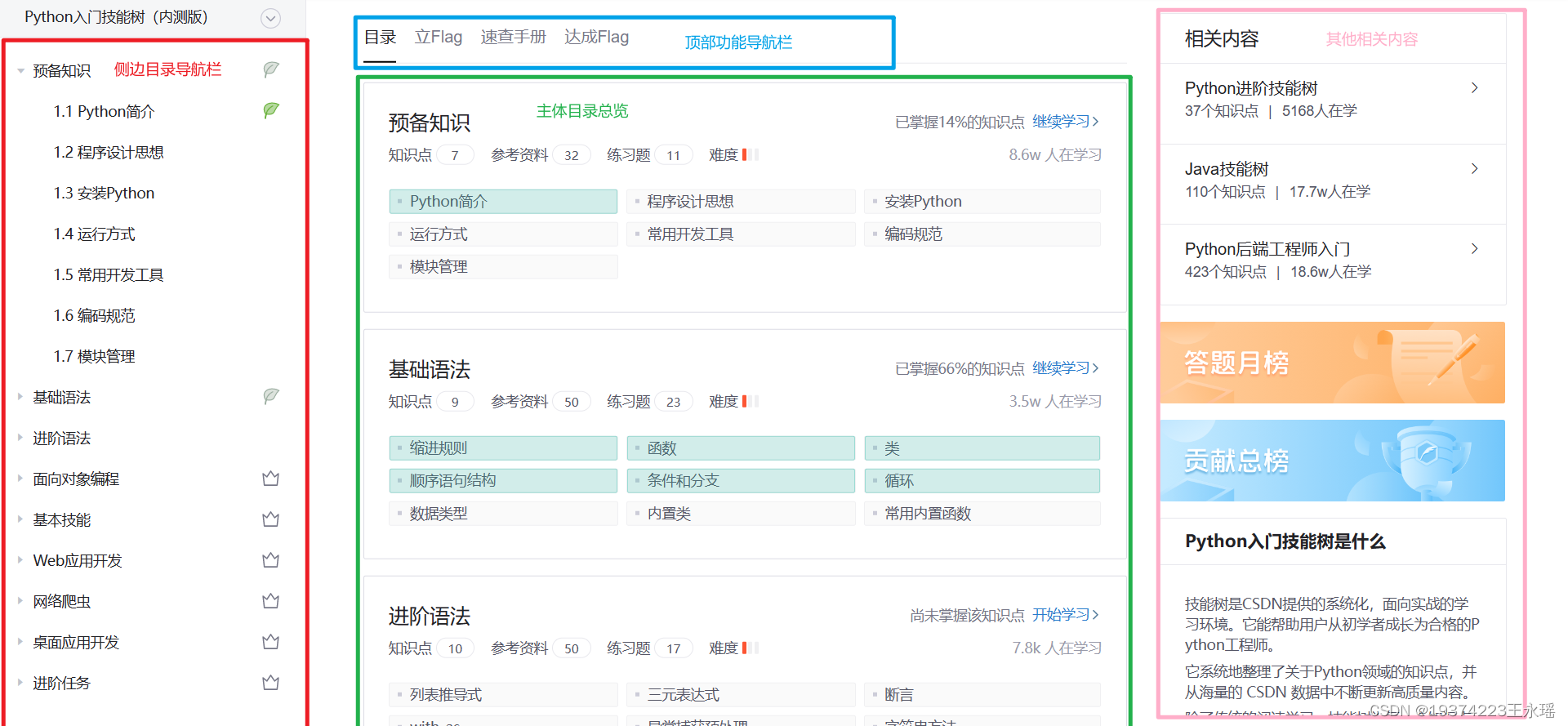The height and width of the screenshot is (726, 1568).
Task: Click the crown icon beside 桌面应用开发
Action: [x=271, y=642]
